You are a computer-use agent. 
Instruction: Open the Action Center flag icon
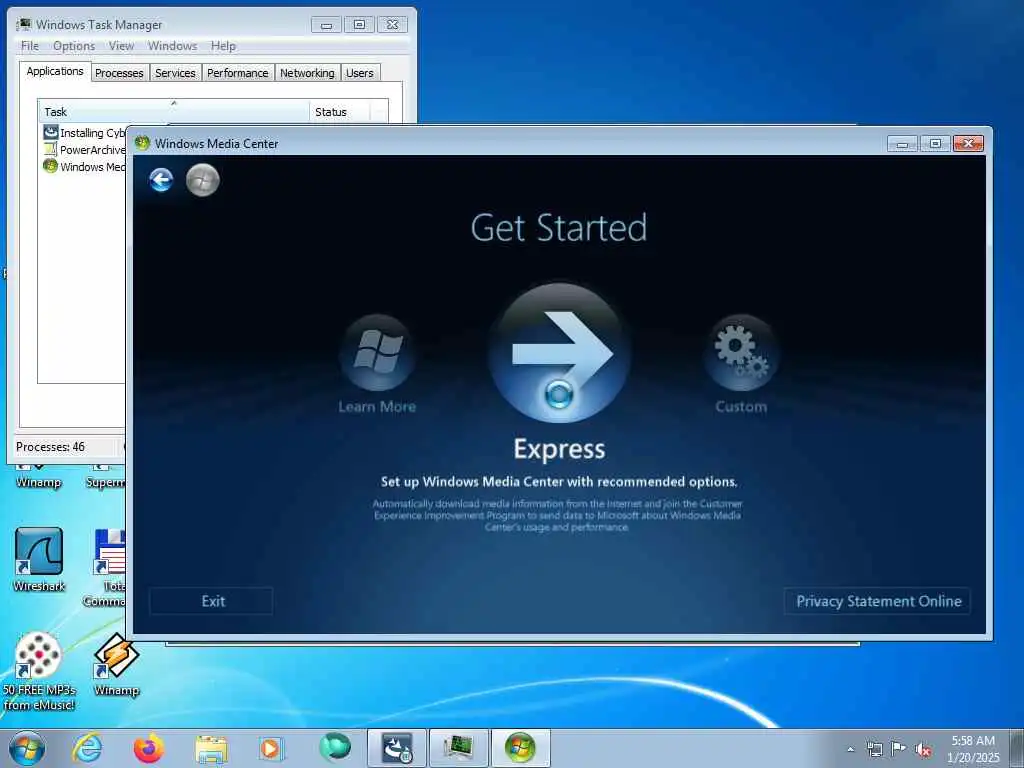[x=899, y=748]
